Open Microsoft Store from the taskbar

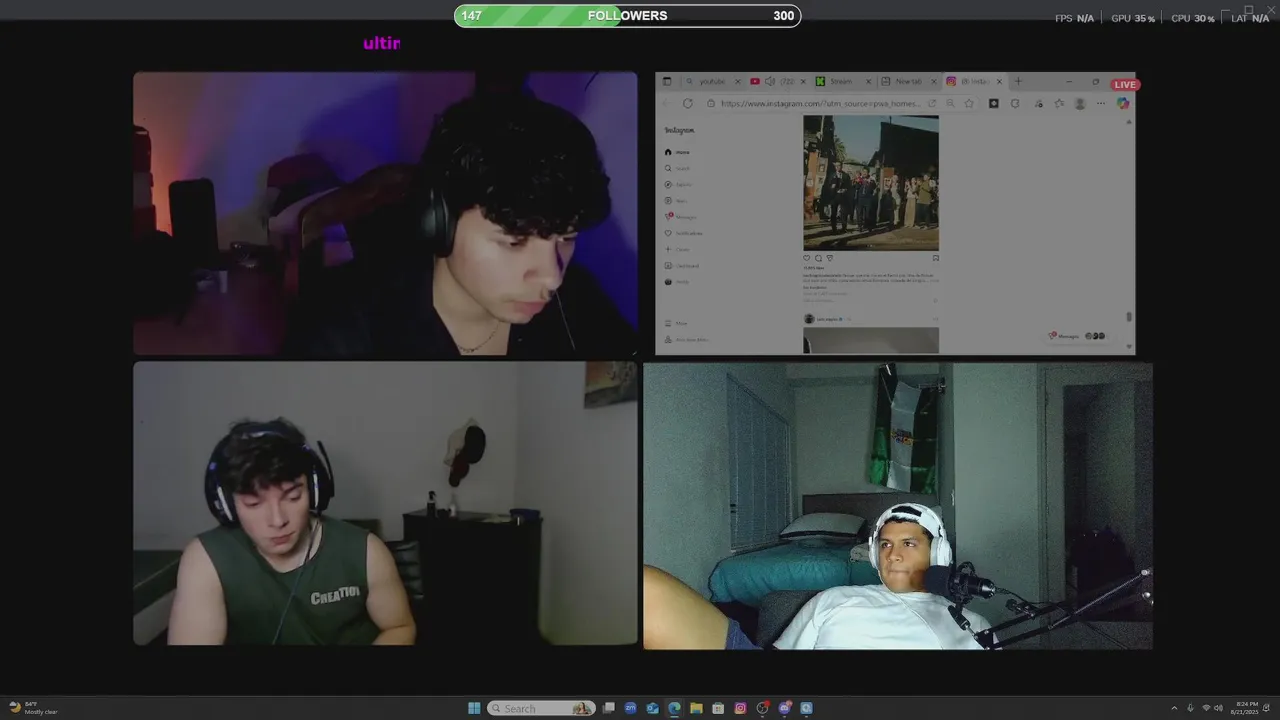click(x=718, y=708)
